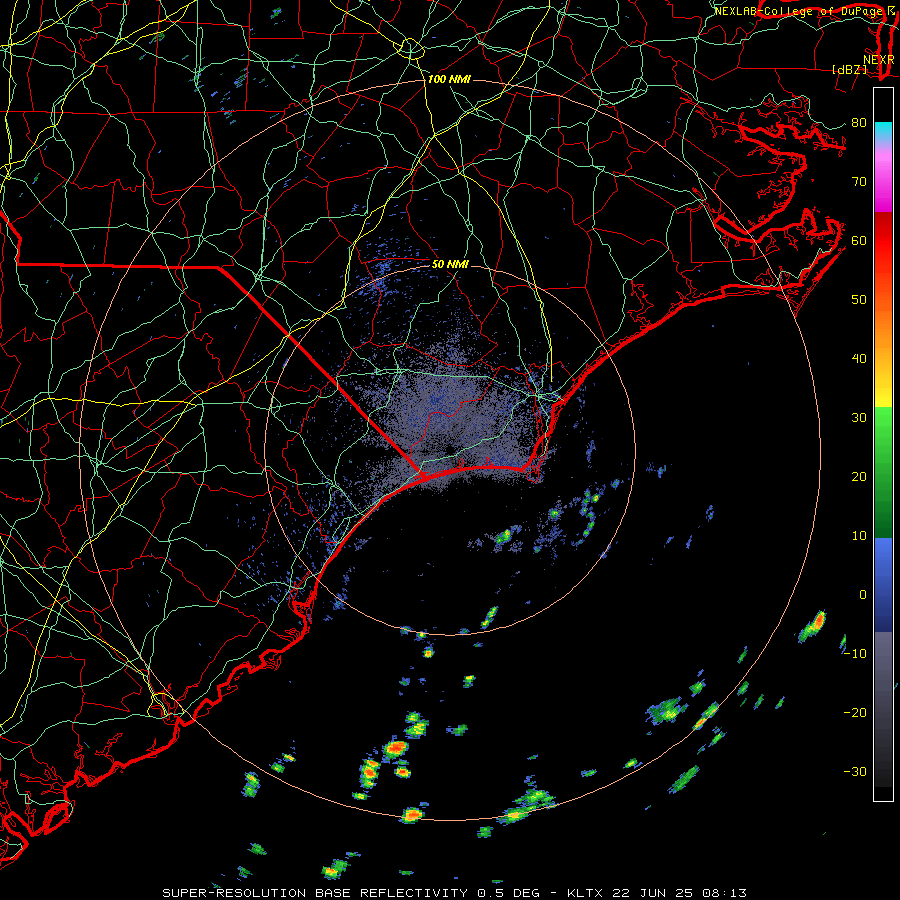Click the 22 JUN 25 08:13 timestamp
The width and height of the screenshot is (900, 900).
click(681, 893)
